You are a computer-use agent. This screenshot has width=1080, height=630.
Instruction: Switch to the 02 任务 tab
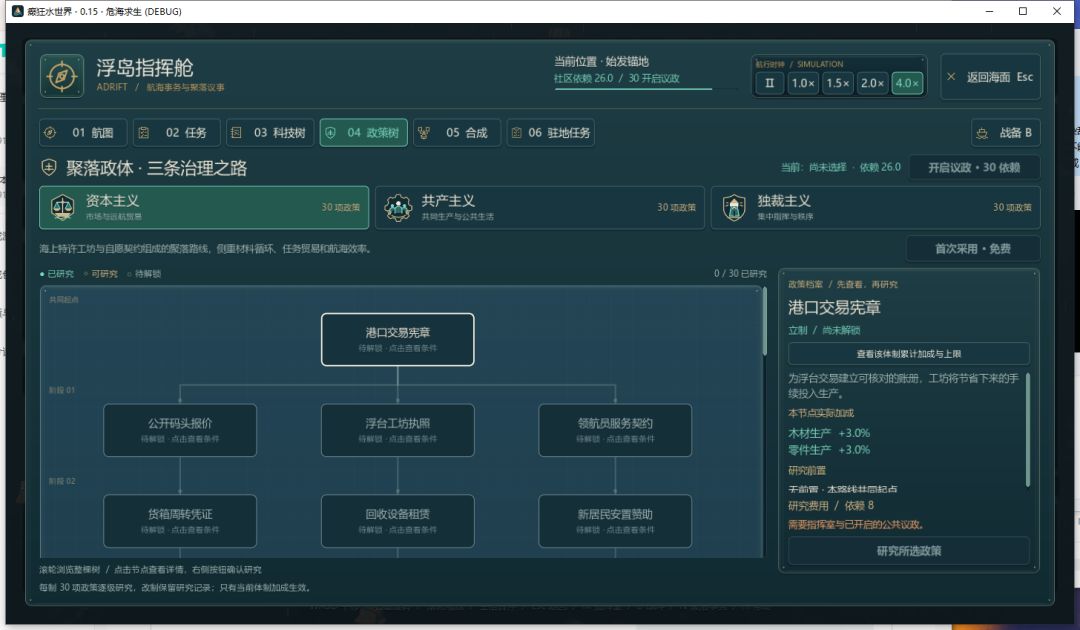pyautogui.click(x=177, y=133)
